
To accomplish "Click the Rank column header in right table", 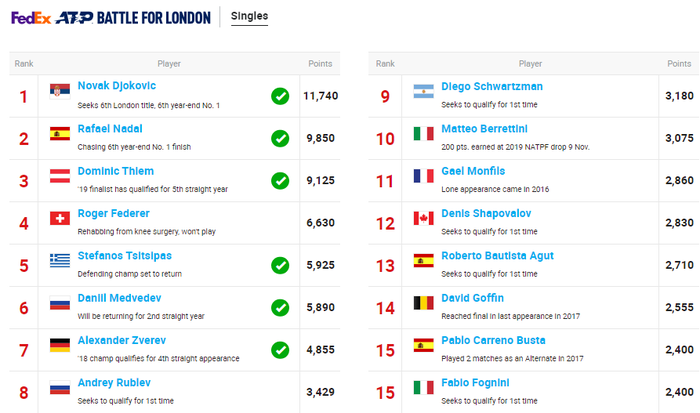I will [x=385, y=63].
